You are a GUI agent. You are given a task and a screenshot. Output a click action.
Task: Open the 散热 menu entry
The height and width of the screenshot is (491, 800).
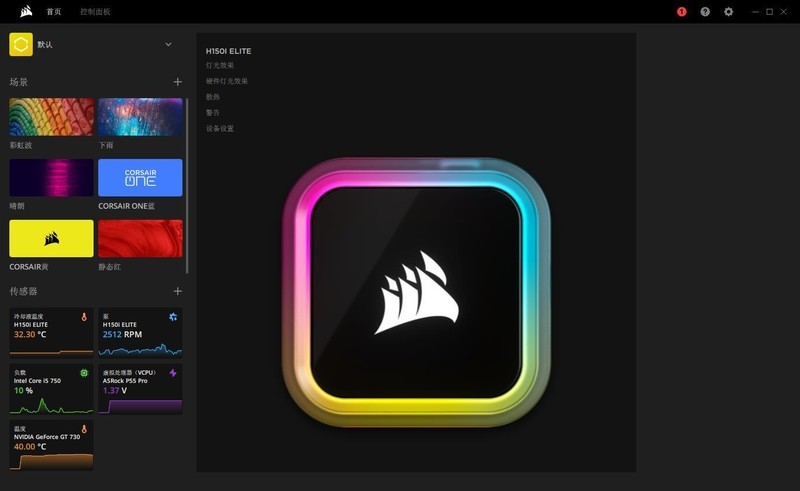[x=213, y=97]
